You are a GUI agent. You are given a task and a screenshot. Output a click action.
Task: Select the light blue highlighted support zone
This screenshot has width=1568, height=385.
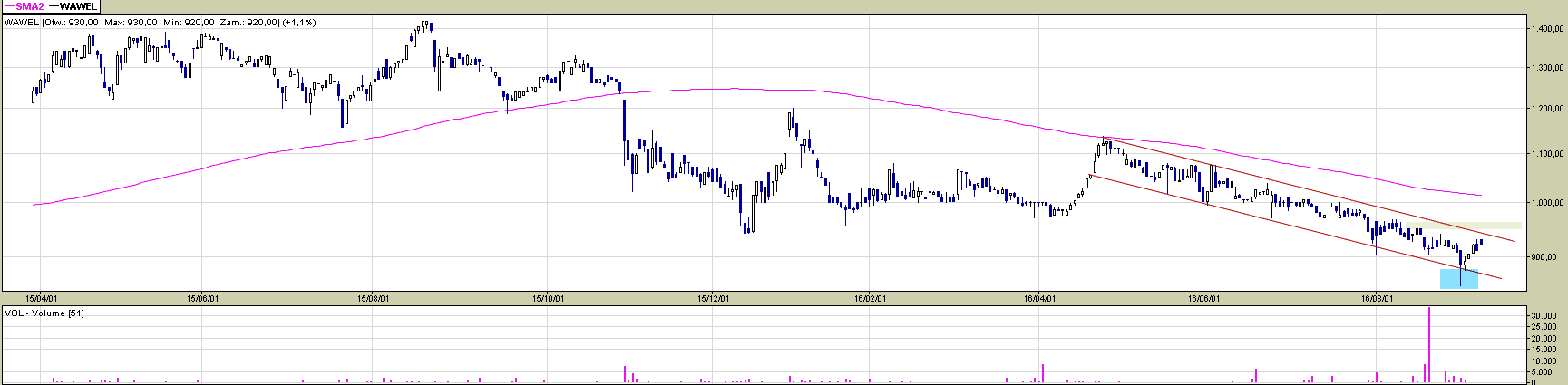1458,279
